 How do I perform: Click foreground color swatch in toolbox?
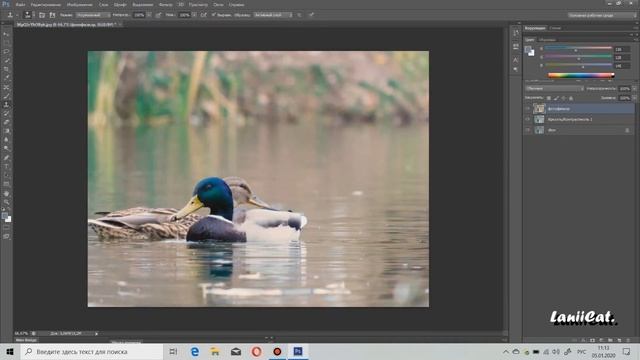[4, 216]
